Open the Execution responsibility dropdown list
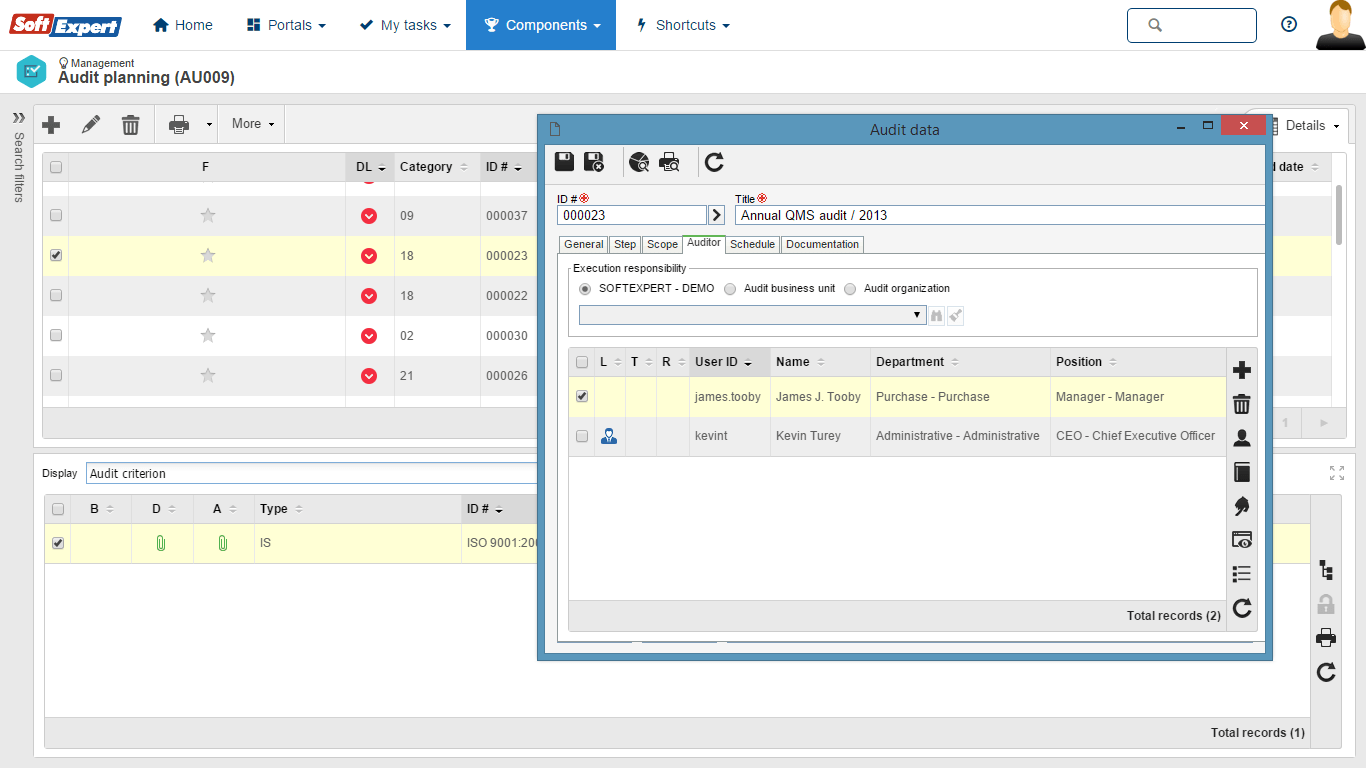Viewport: 1366px width, 768px height. (753, 315)
